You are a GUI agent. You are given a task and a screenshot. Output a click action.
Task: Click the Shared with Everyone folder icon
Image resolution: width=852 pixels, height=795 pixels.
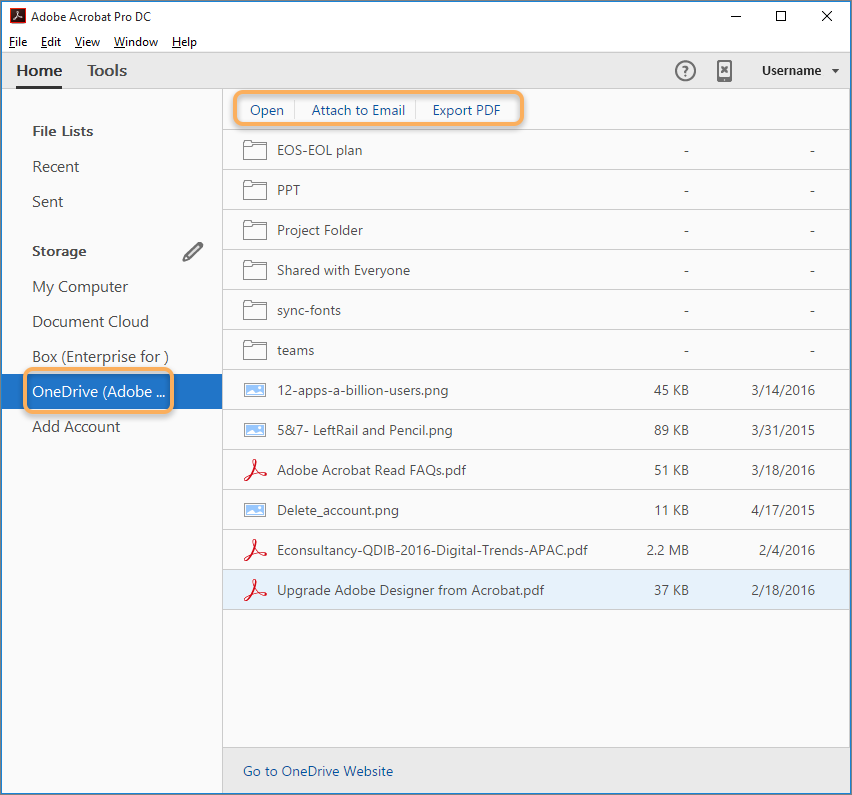255,270
